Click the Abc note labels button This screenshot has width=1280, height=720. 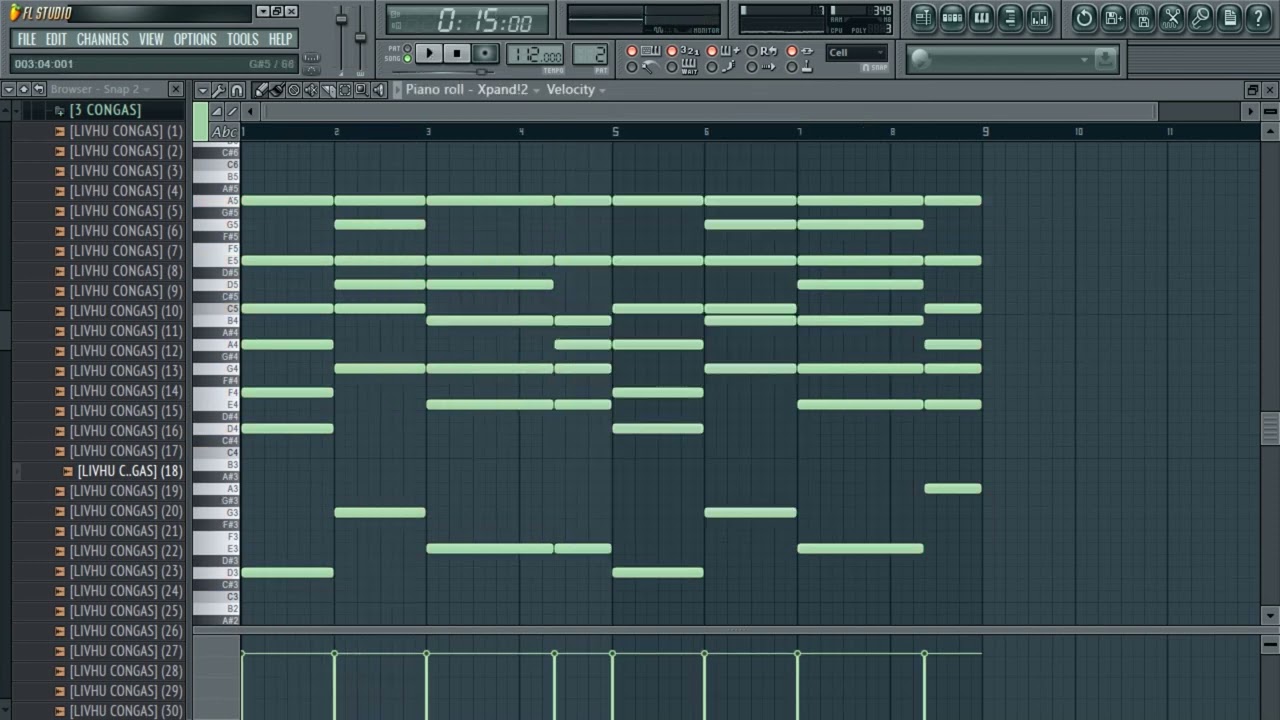coord(225,131)
